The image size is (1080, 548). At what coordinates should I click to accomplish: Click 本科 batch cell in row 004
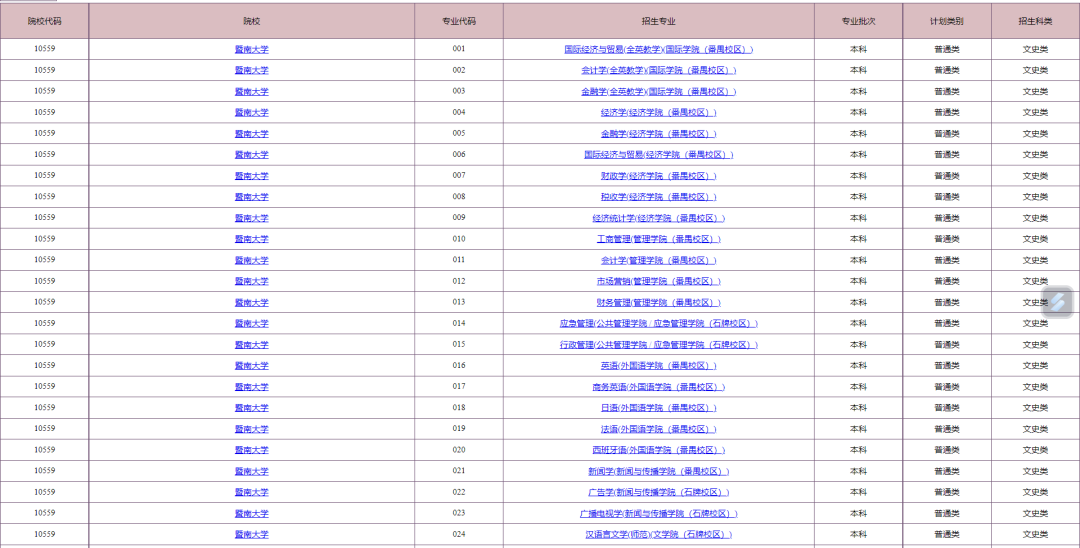point(858,112)
